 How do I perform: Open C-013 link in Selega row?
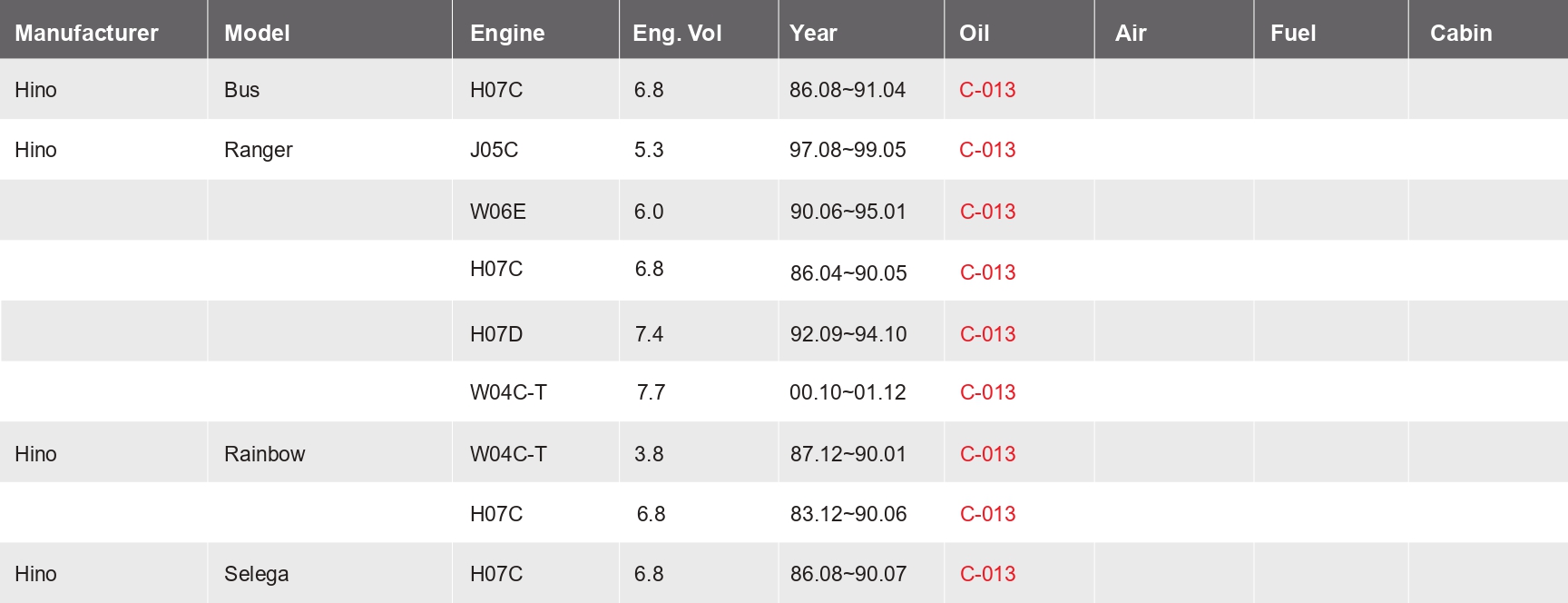pyautogui.click(x=987, y=574)
